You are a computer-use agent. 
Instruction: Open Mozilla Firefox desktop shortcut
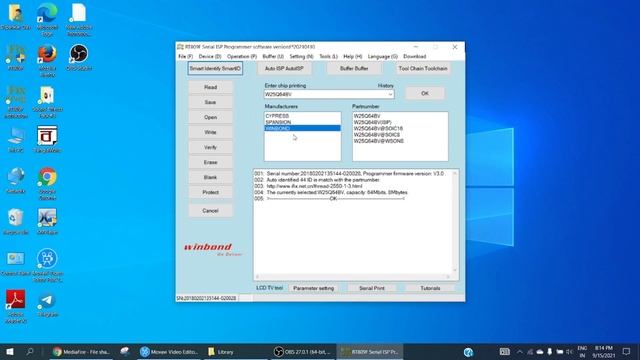point(47,60)
